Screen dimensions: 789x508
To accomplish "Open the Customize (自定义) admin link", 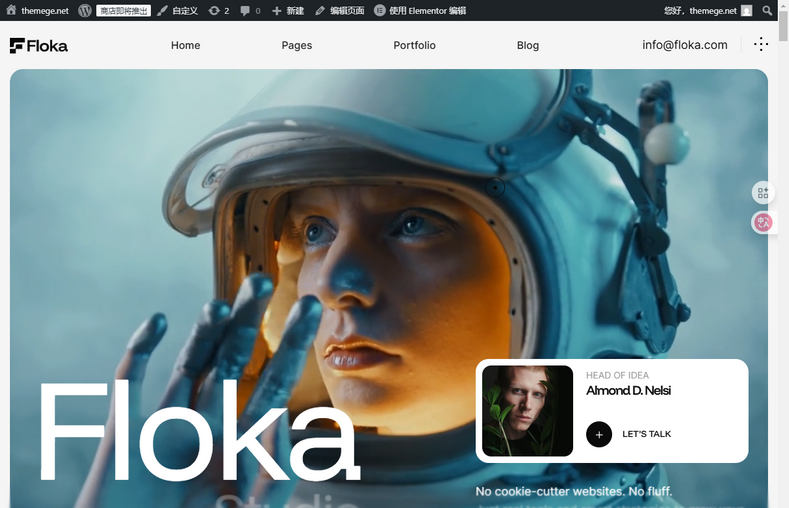I will point(178,11).
